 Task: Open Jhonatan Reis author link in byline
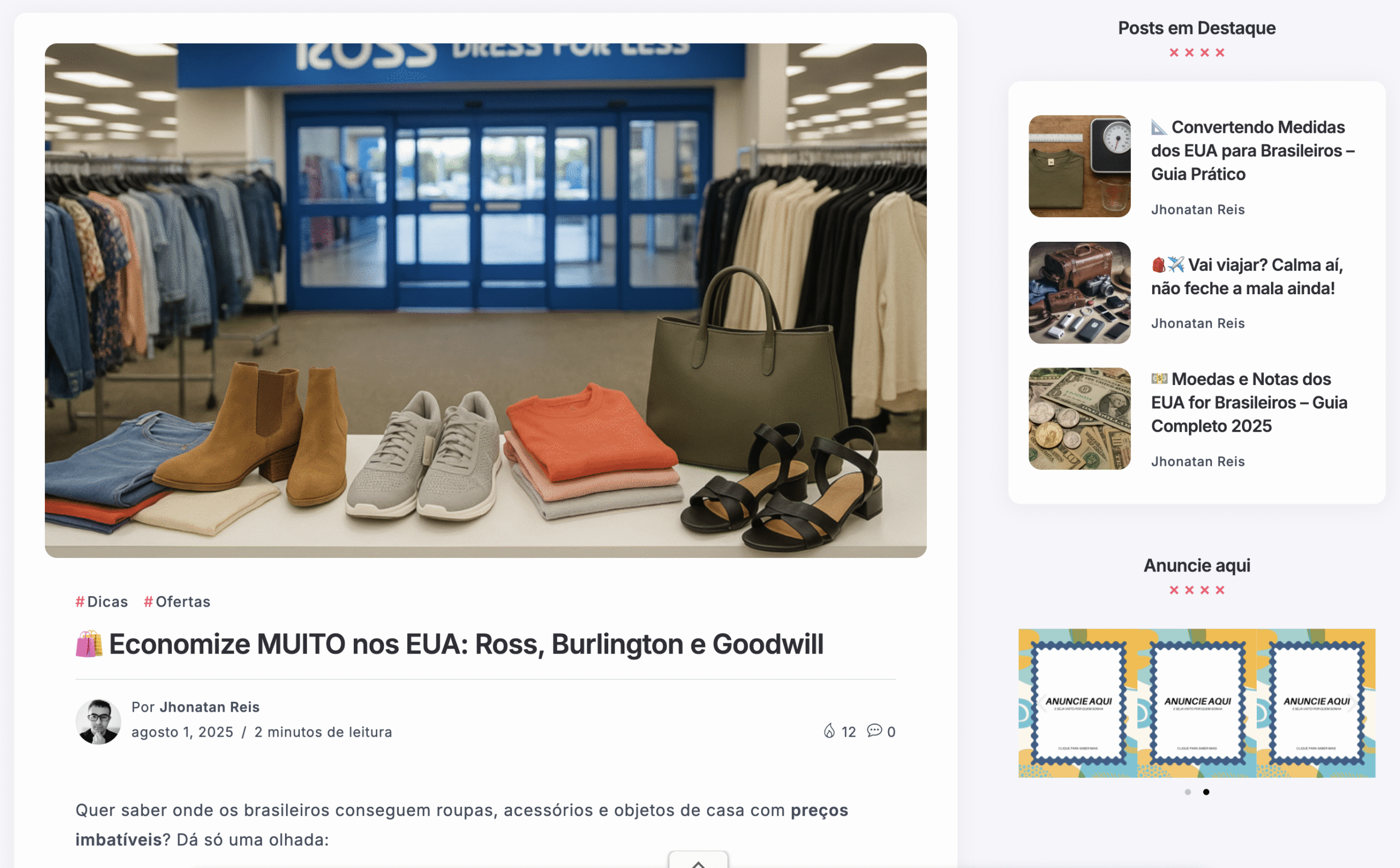[x=209, y=707]
